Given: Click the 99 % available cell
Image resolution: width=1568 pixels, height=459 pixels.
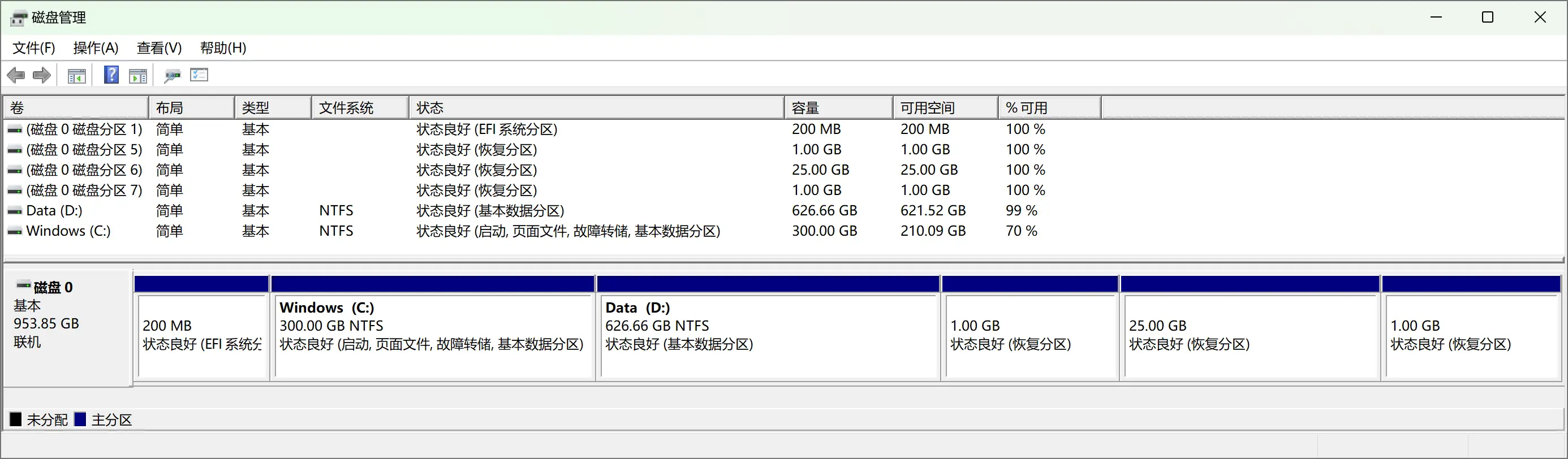Looking at the screenshot, I should (1022, 211).
